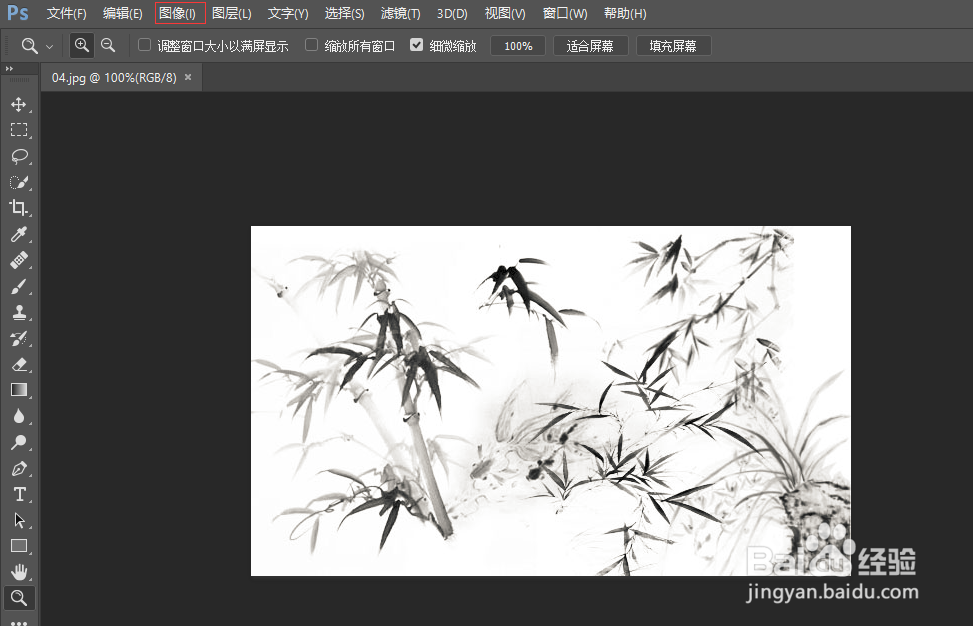Select the Crop tool
Screen dimensions: 973x626
19,208
